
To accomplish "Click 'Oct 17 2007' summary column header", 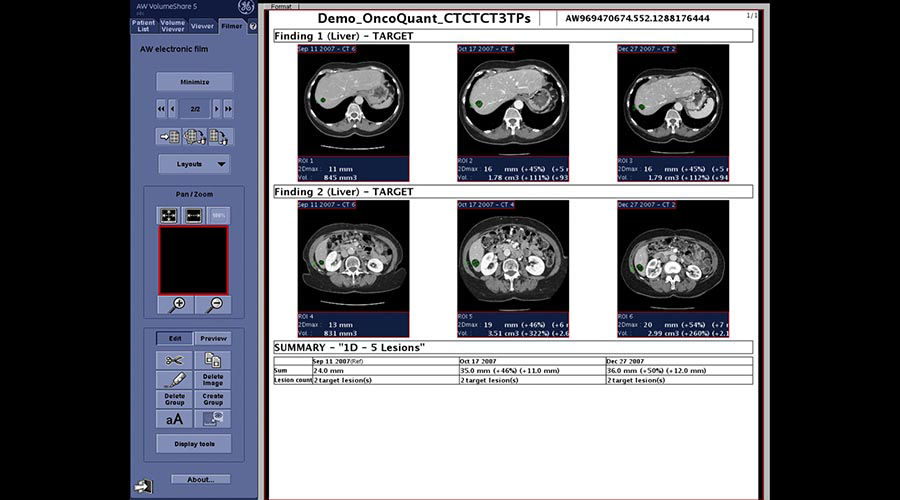I will pos(532,361).
